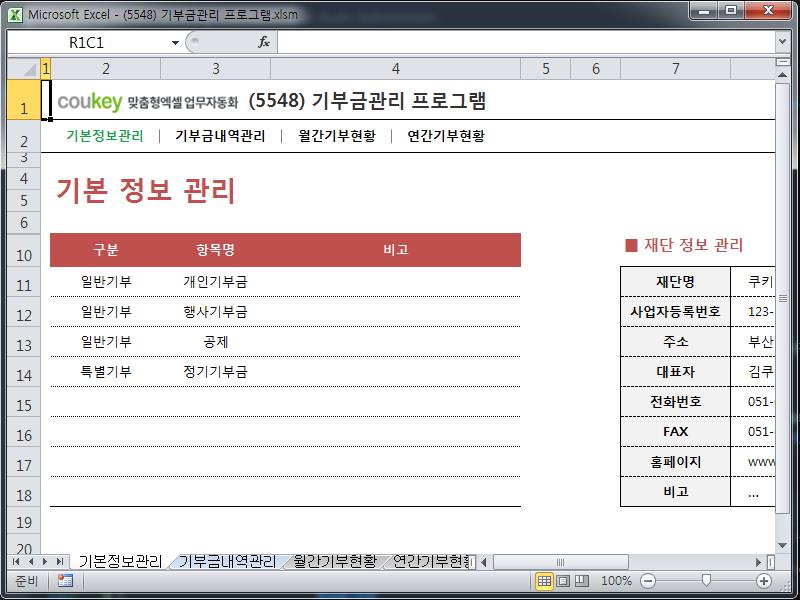Click the macro record icon in status bar

point(65,581)
